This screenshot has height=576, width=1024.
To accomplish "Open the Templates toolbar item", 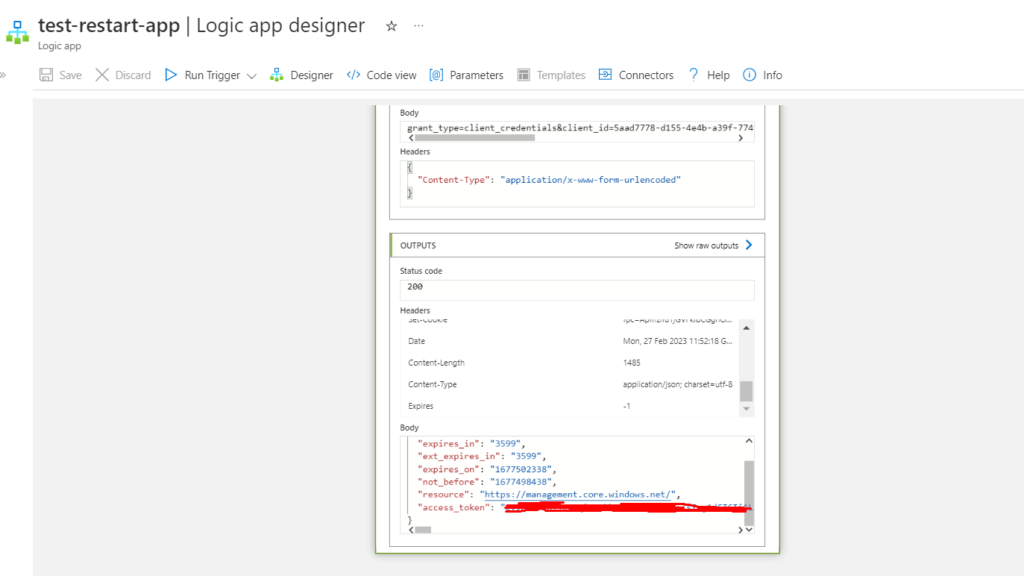I will point(551,75).
